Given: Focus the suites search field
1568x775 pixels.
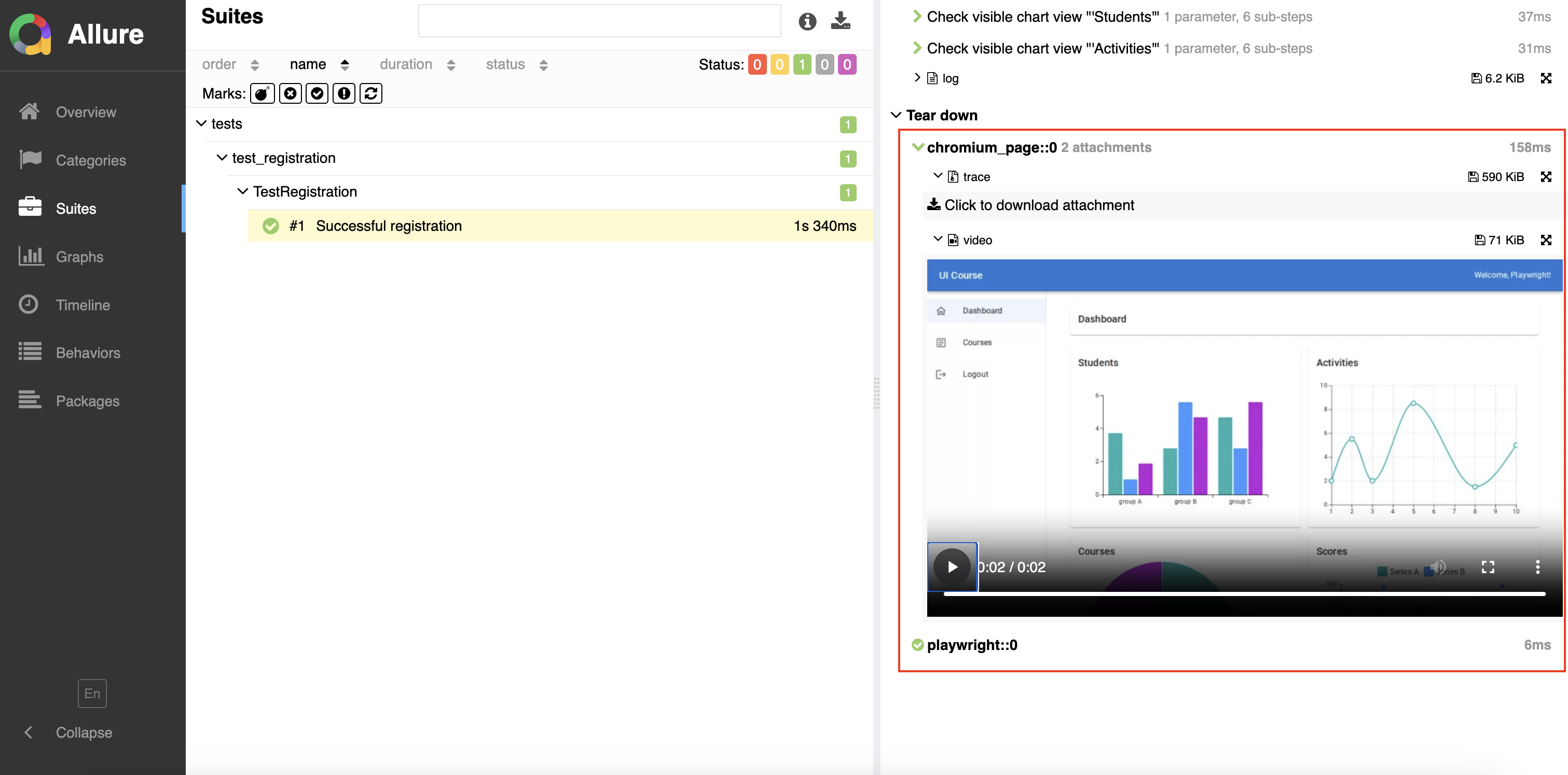Looking at the screenshot, I should [x=599, y=21].
